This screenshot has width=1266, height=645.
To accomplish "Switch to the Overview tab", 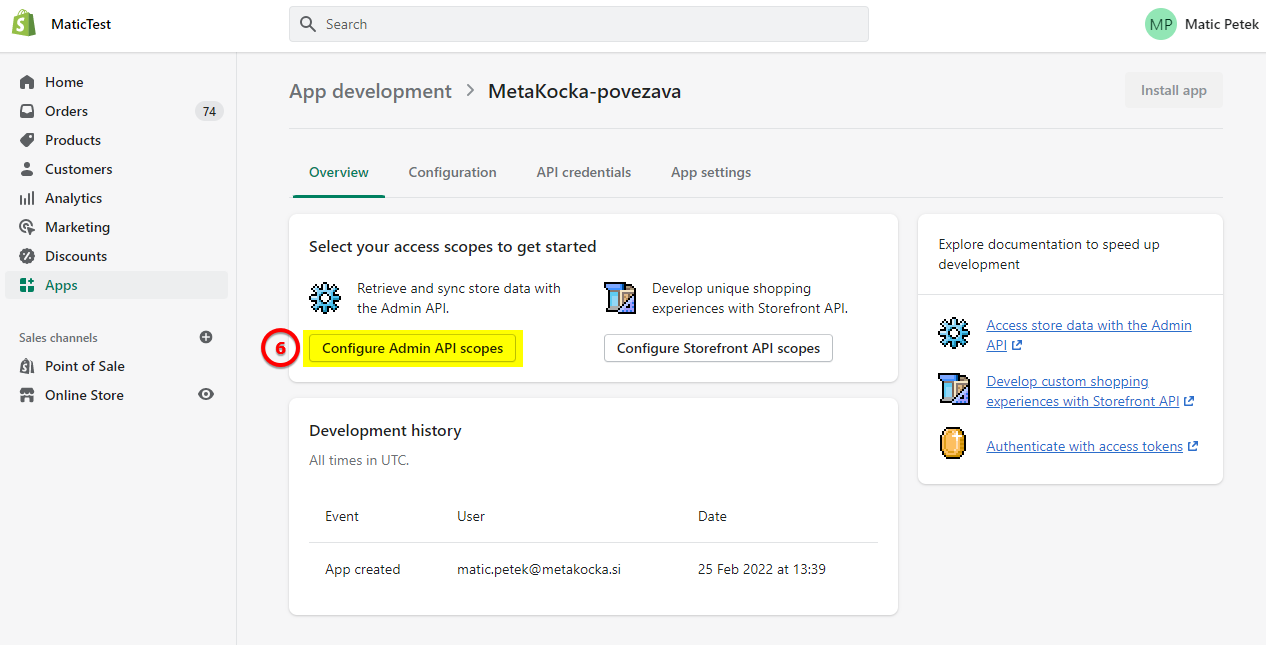I will click(x=339, y=172).
